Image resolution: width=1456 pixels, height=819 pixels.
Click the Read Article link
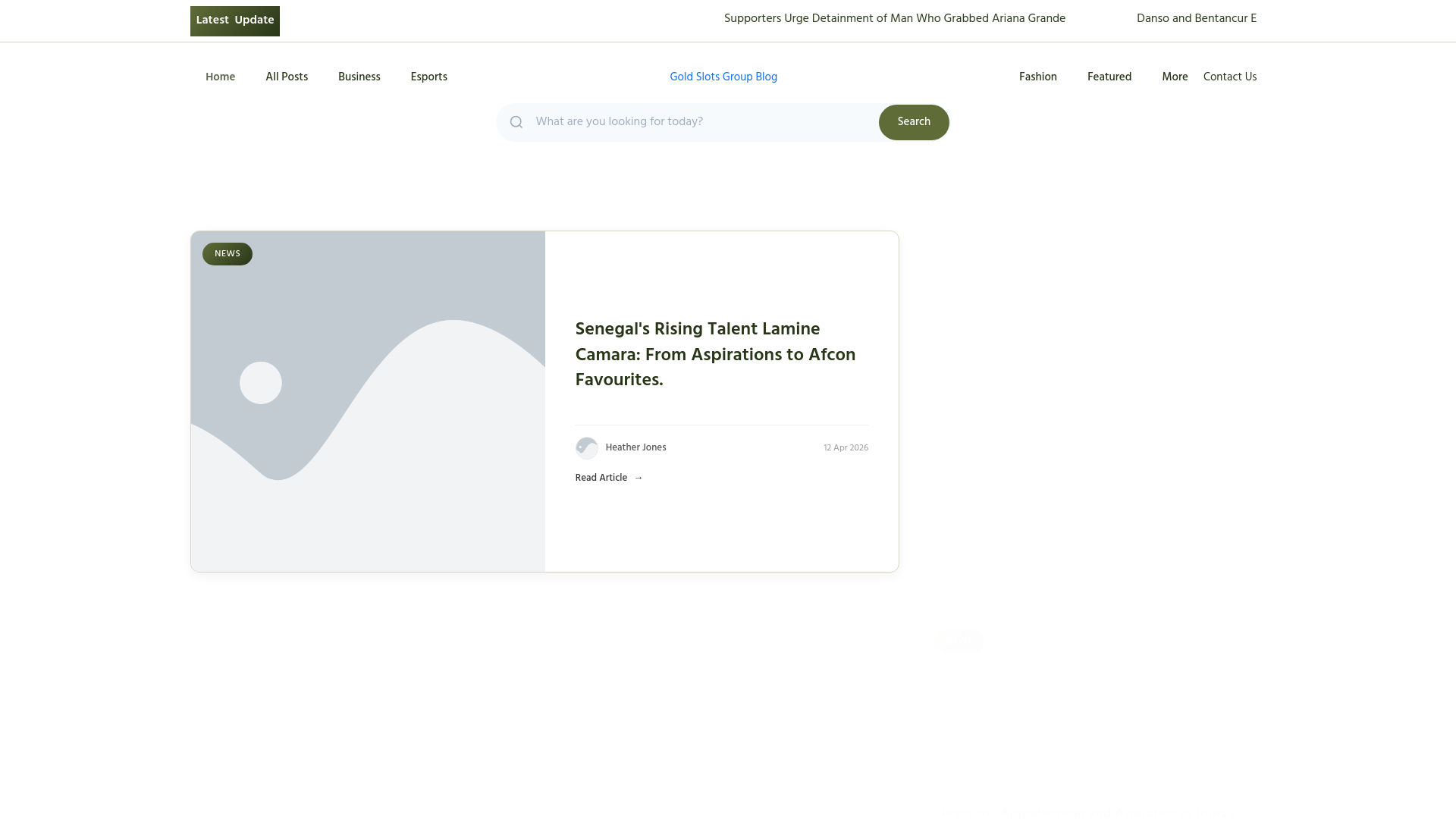pos(609,478)
